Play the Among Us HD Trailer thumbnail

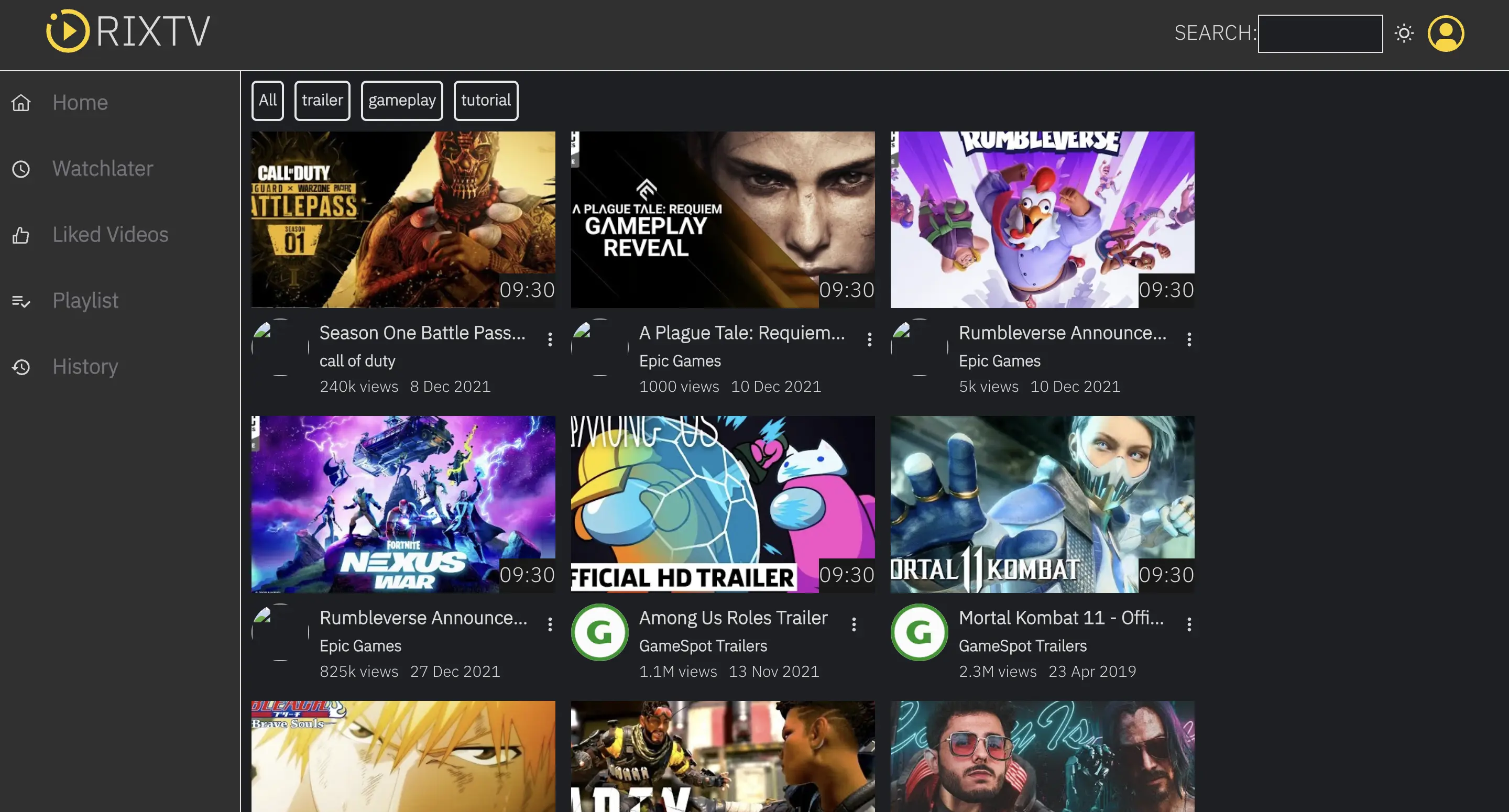(723, 504)
